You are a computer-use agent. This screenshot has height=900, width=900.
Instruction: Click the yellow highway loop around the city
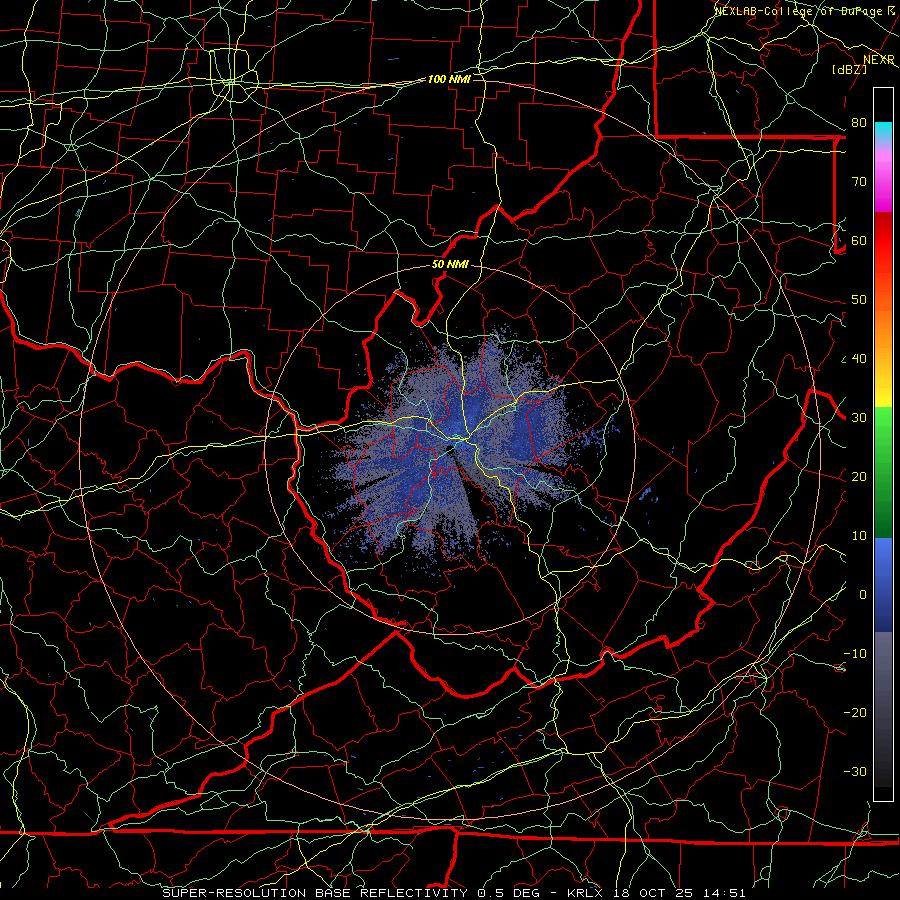tap(234, 76)
